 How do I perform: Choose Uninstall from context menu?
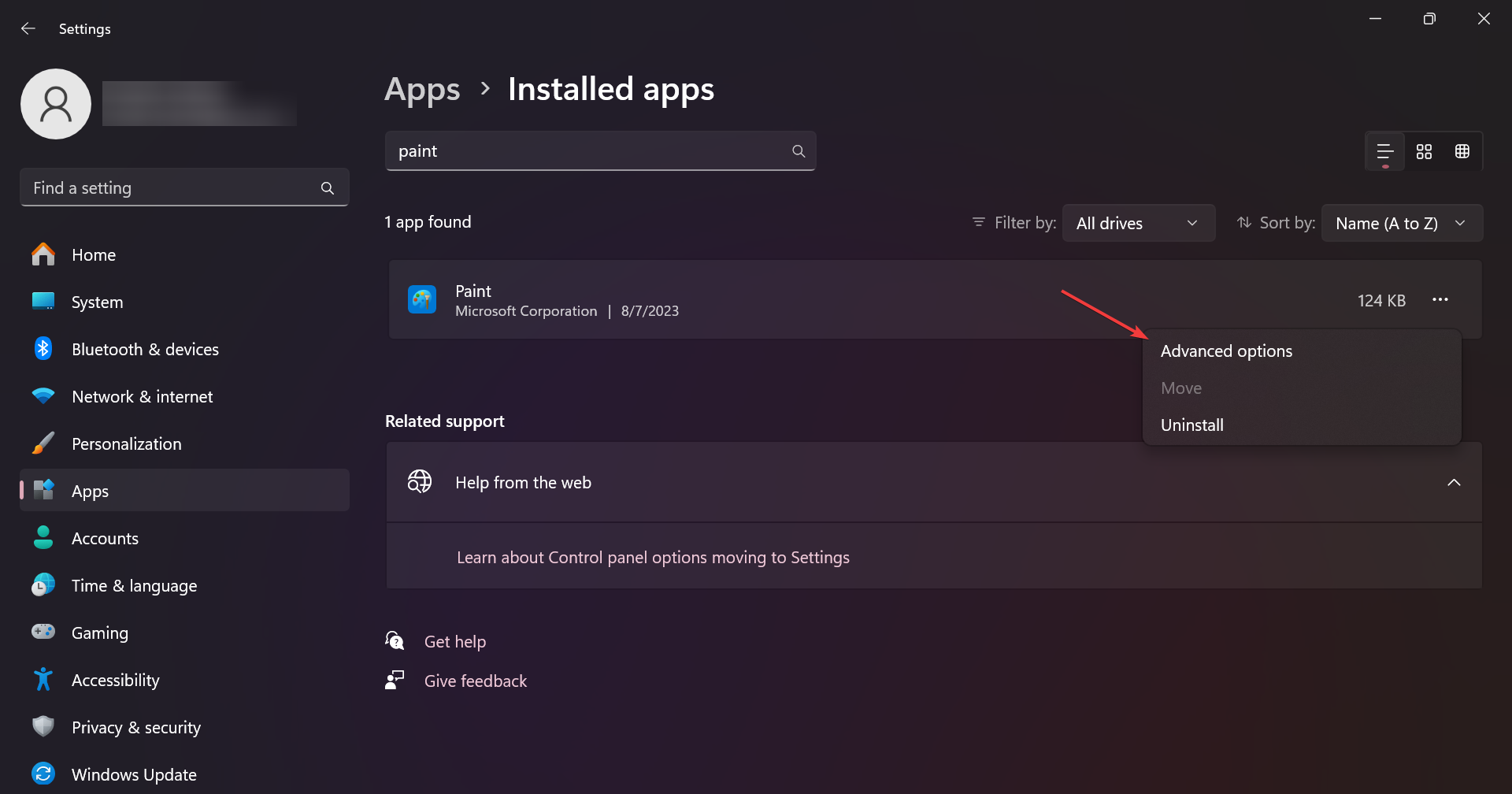pyautogui.click(x=1192, y=425)
